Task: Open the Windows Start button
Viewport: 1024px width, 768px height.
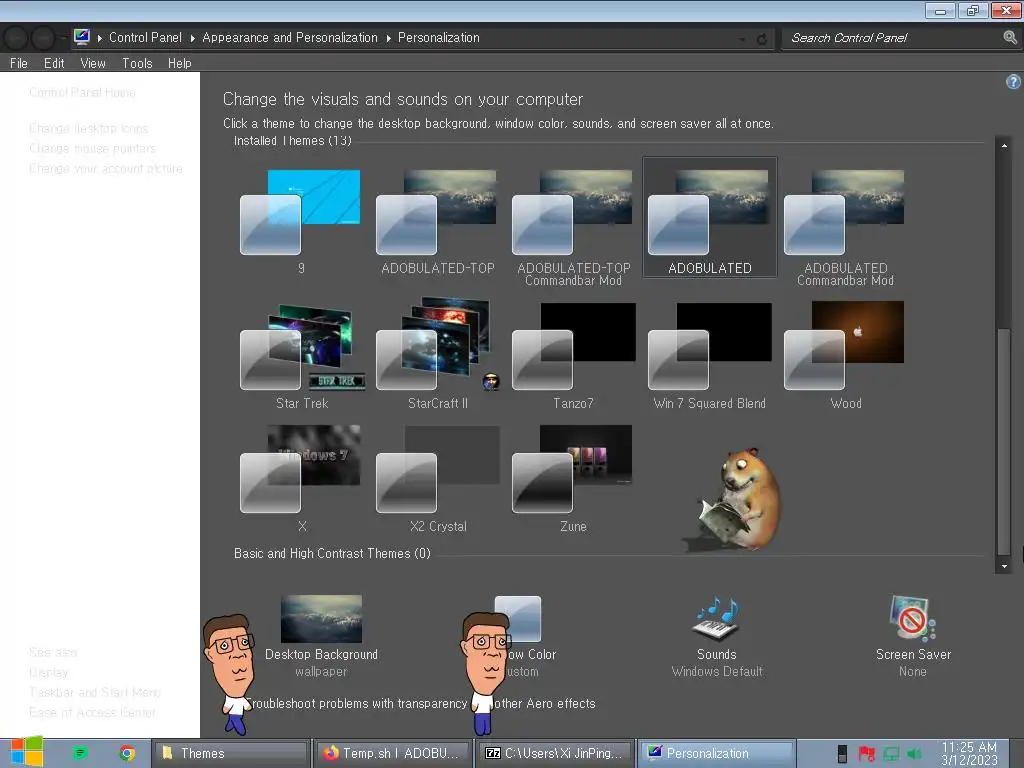Action: (x=26, y=752)
